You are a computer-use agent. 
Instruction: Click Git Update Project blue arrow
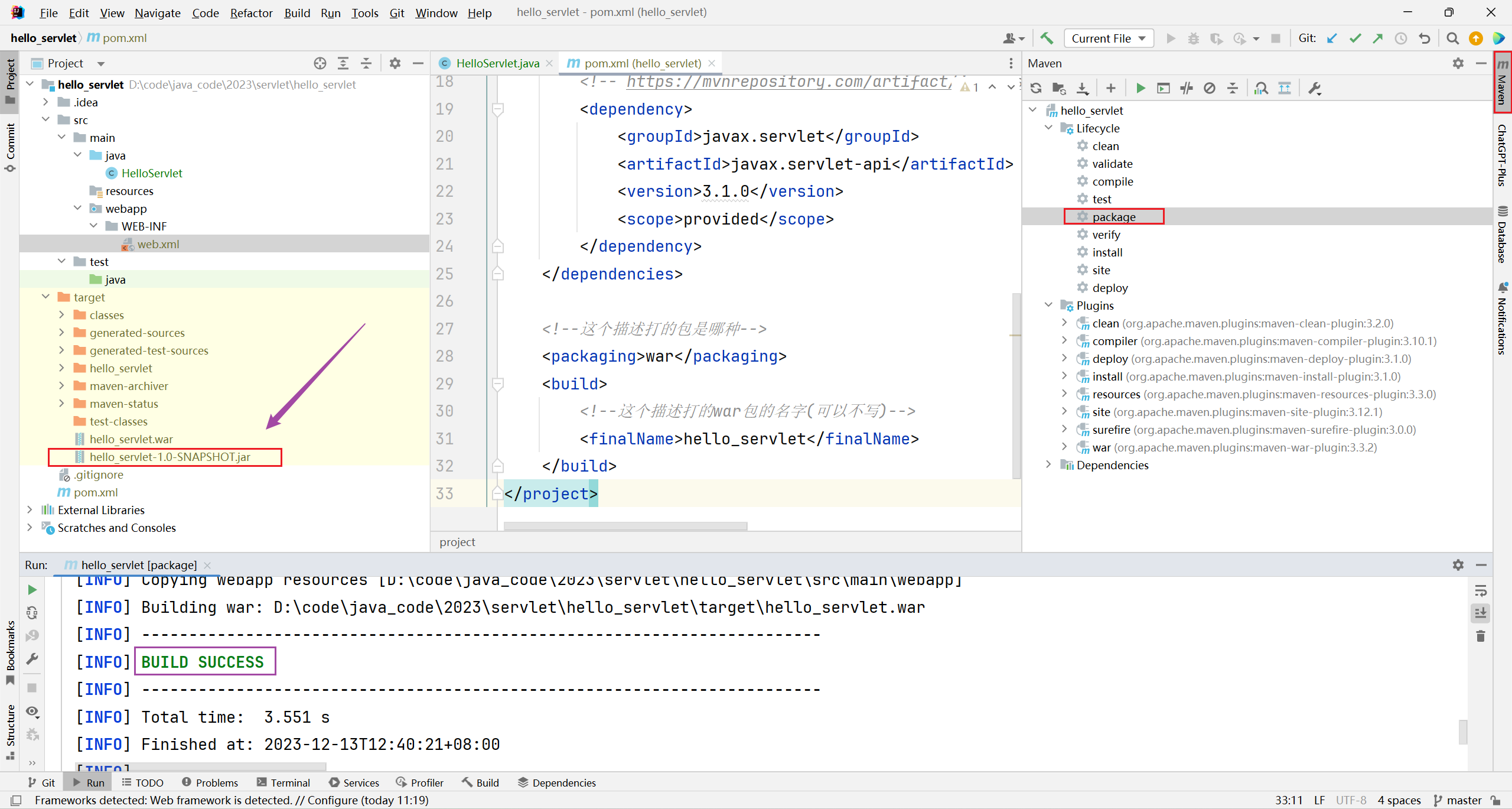point(1332,38)
